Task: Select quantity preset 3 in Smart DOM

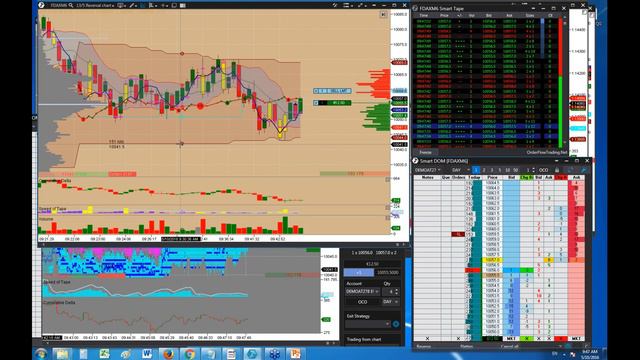Action: (x=491, y=170)
